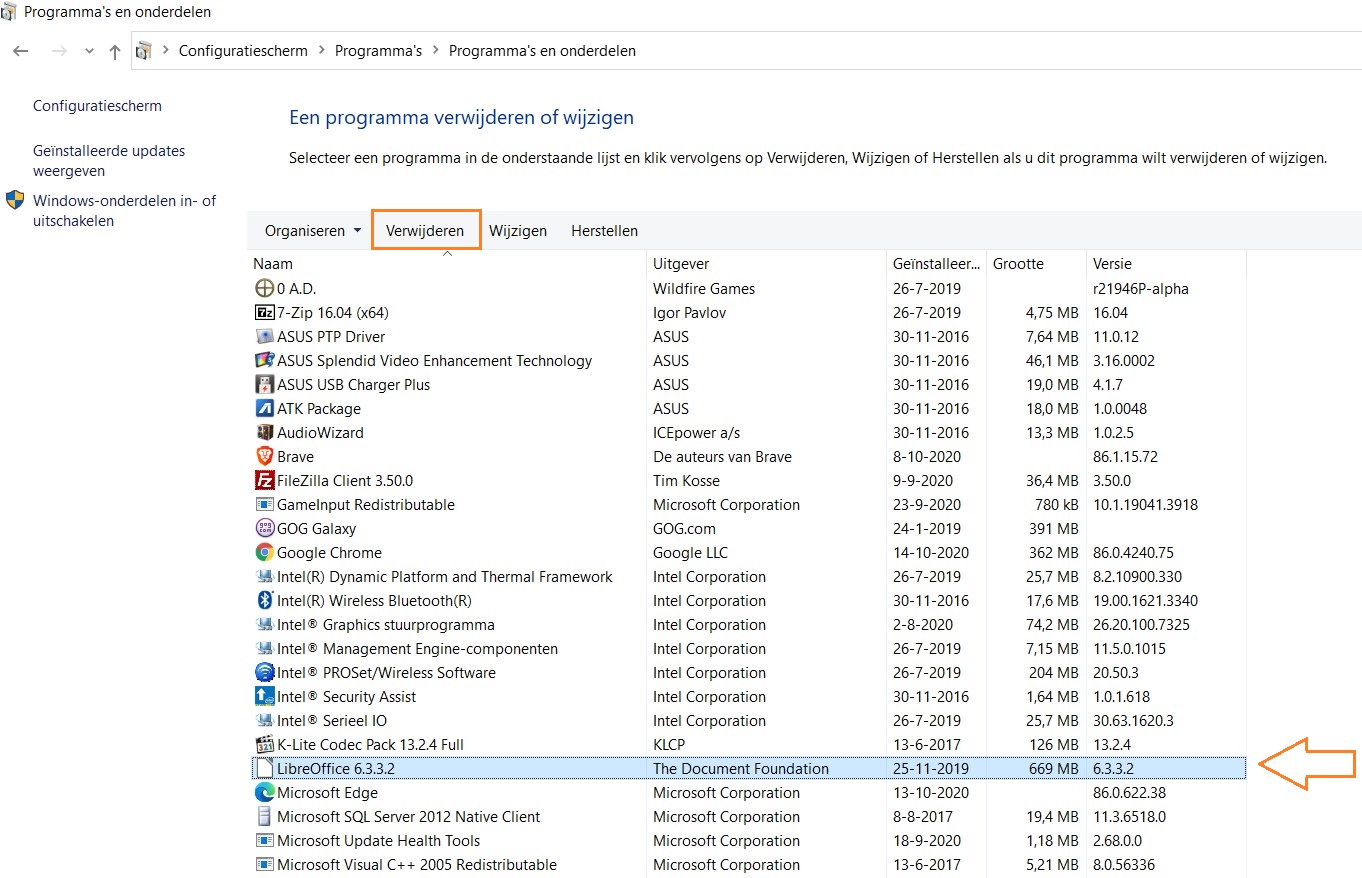The width and height of the screenshot is (1362, 878).
Task: Click the AudioWizard icon
Action: (265, 433)
